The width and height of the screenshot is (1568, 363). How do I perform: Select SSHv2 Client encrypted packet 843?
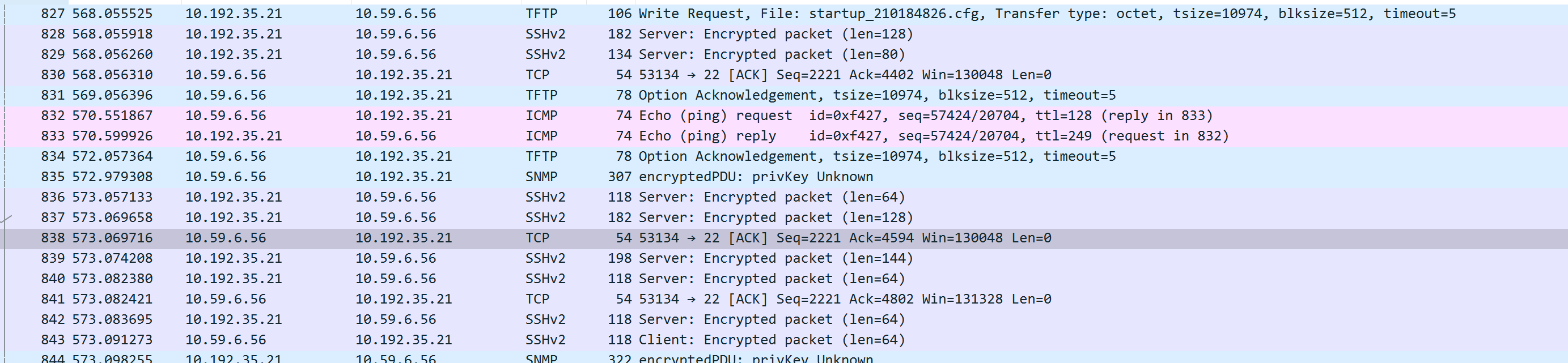pos(731,339)
